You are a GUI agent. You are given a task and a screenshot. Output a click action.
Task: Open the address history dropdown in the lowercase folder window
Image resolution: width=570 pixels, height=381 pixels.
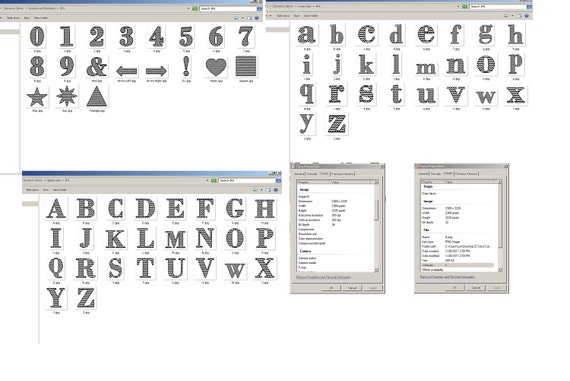[x=458, y=7]
